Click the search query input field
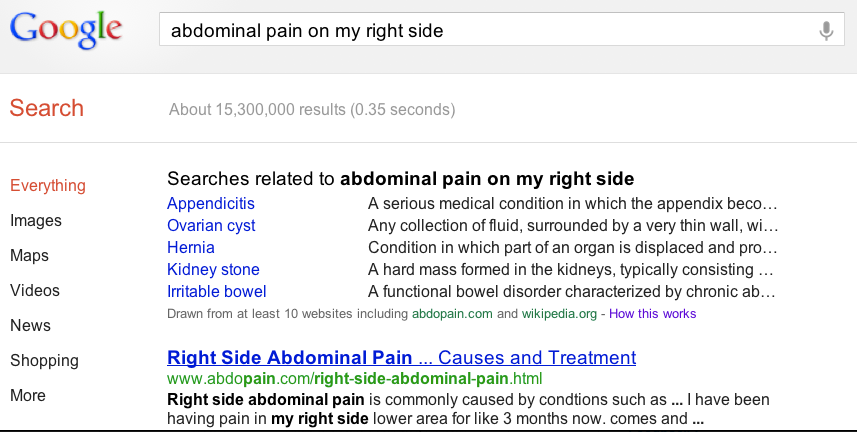This screenshot has height=432, width=857. [490, 31]
